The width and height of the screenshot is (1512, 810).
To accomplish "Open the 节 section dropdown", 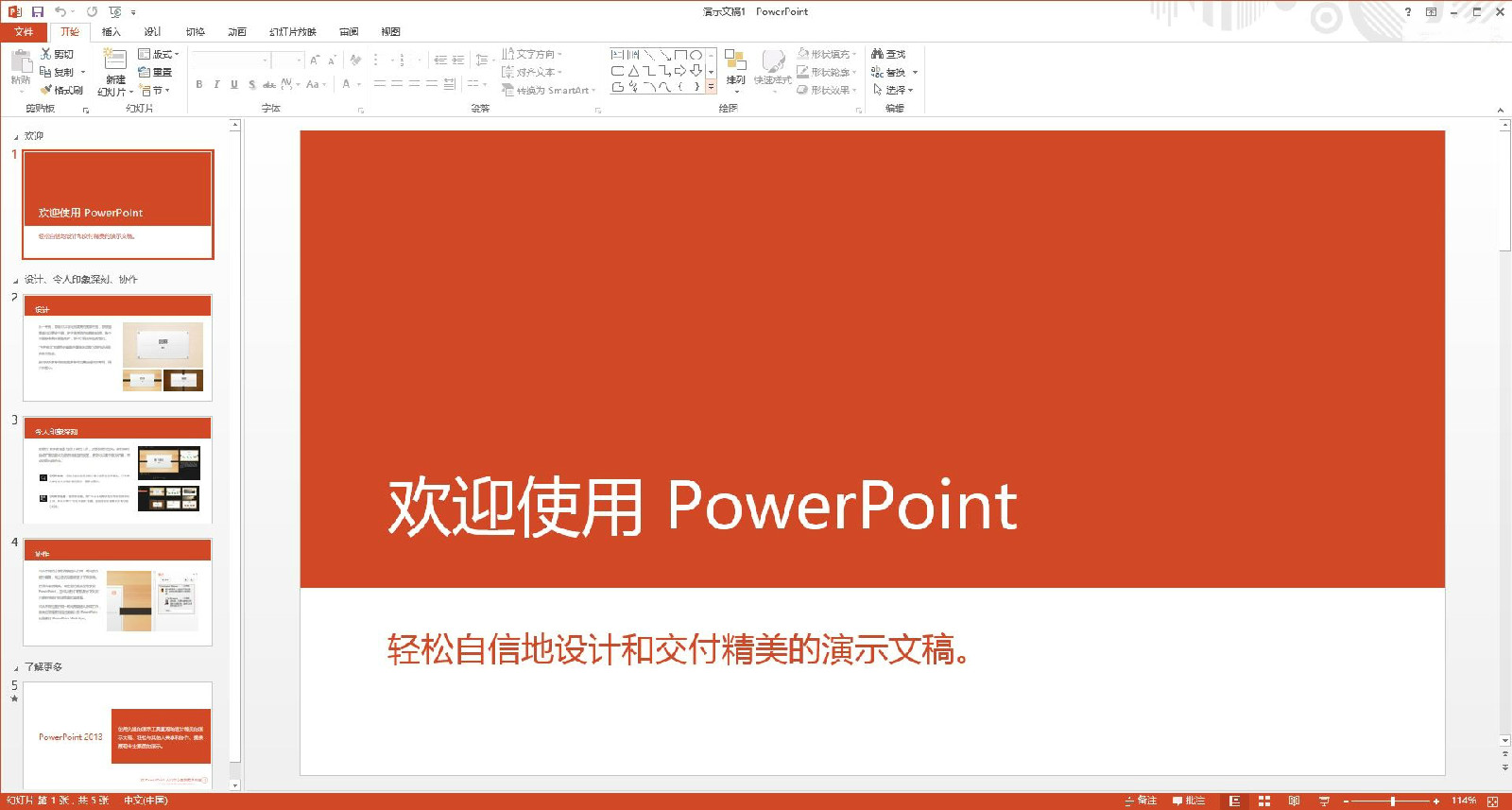I will 155,90.
